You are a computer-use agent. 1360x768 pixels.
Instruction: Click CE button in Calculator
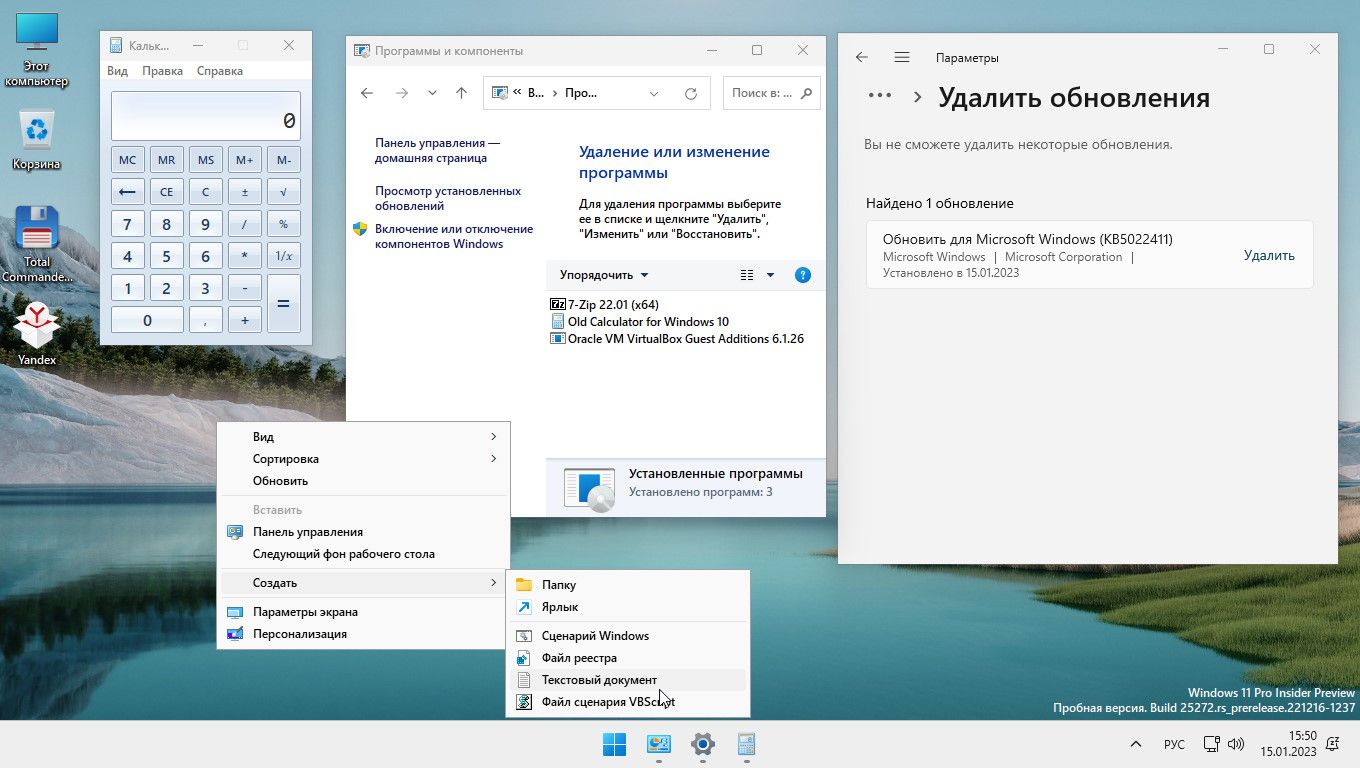click(166, 192)
